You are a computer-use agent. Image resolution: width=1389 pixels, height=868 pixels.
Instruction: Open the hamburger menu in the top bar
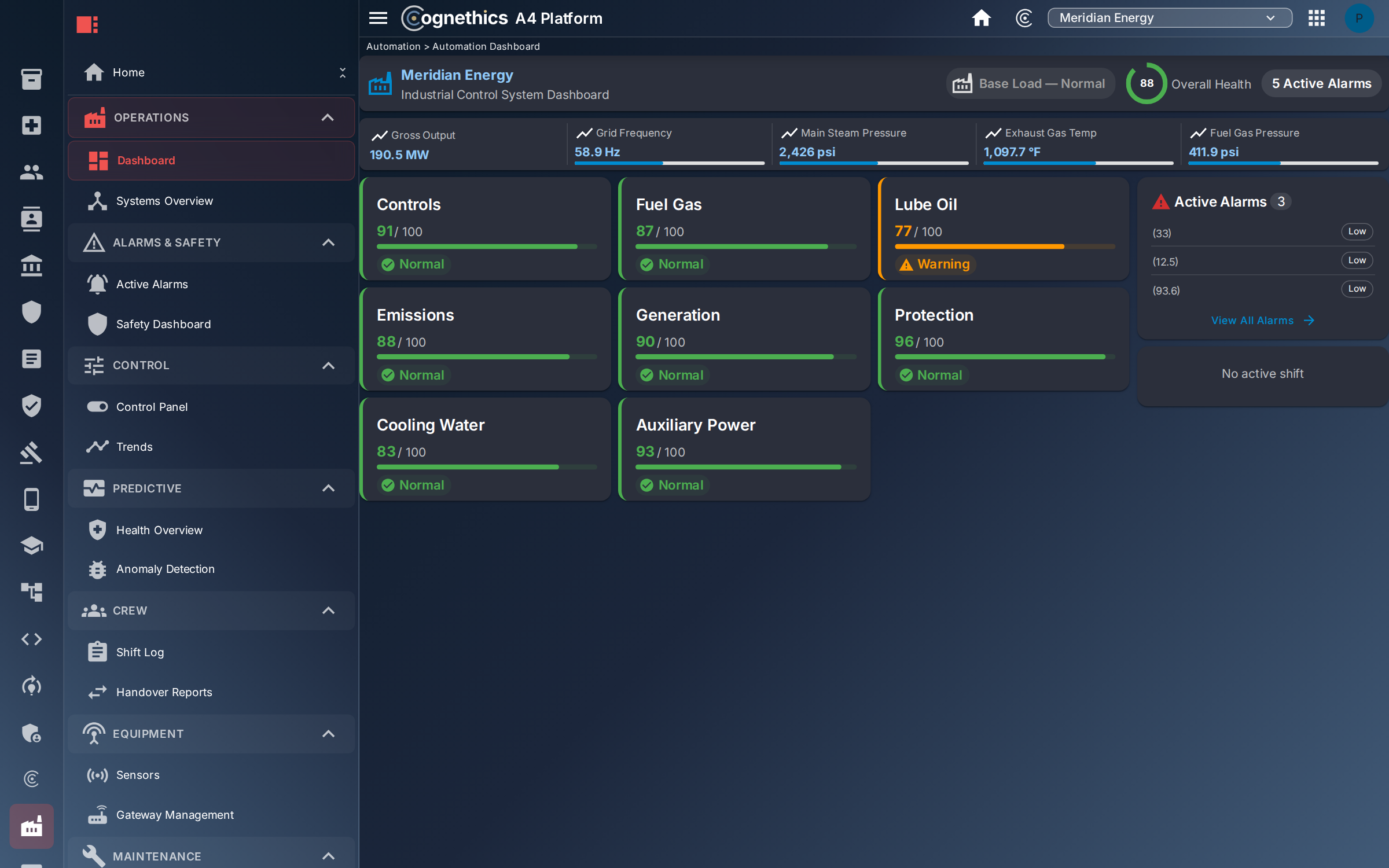pyautogui.click(x=378, y=18)
